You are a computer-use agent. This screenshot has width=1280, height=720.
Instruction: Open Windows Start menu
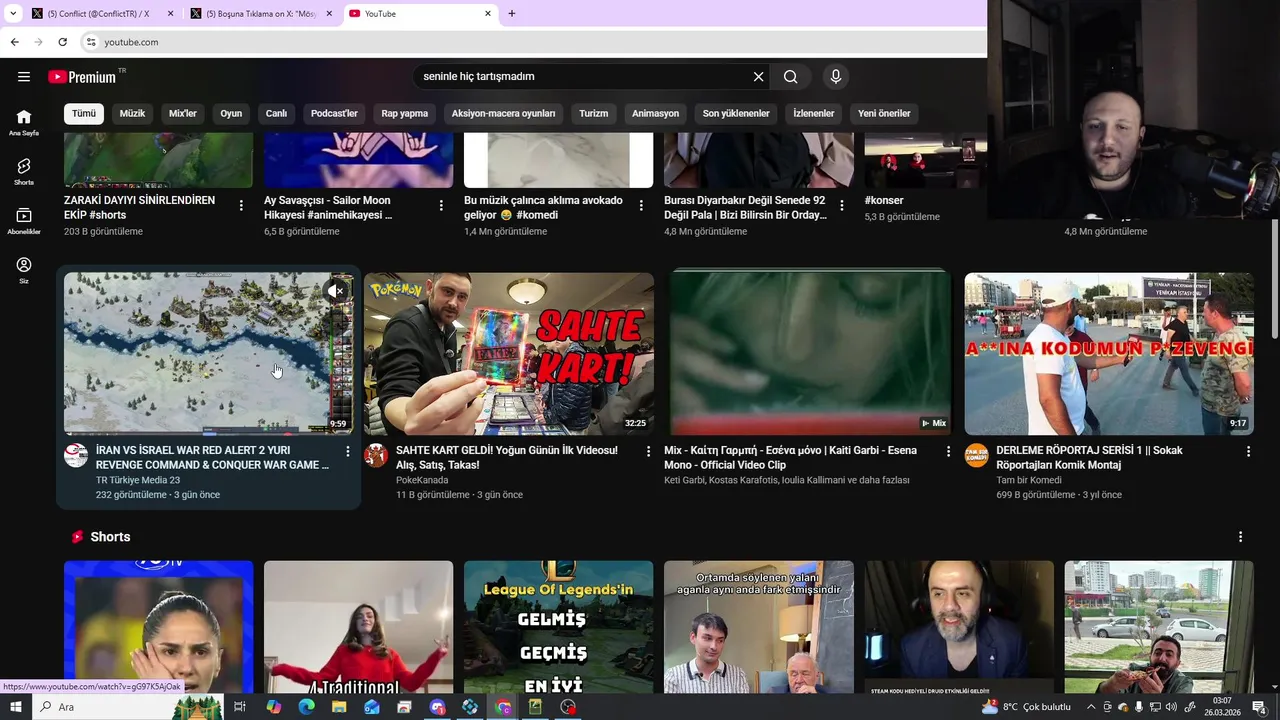click(x=16, y=707)
